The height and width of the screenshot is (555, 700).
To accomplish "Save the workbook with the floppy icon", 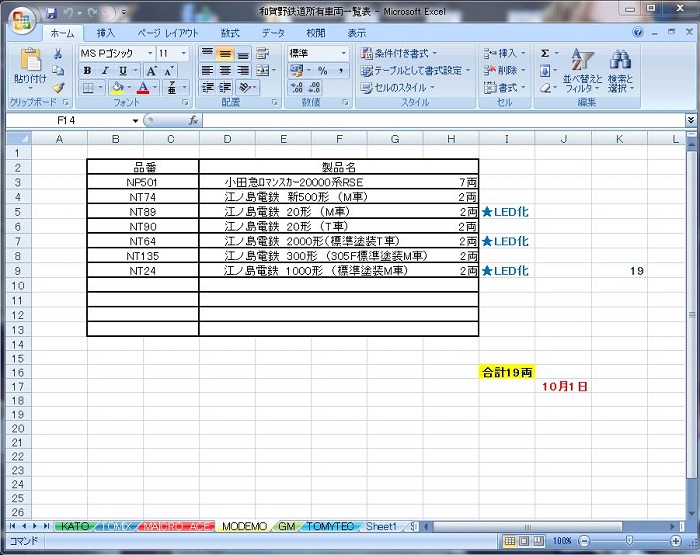I will click(x=51, y=13).
